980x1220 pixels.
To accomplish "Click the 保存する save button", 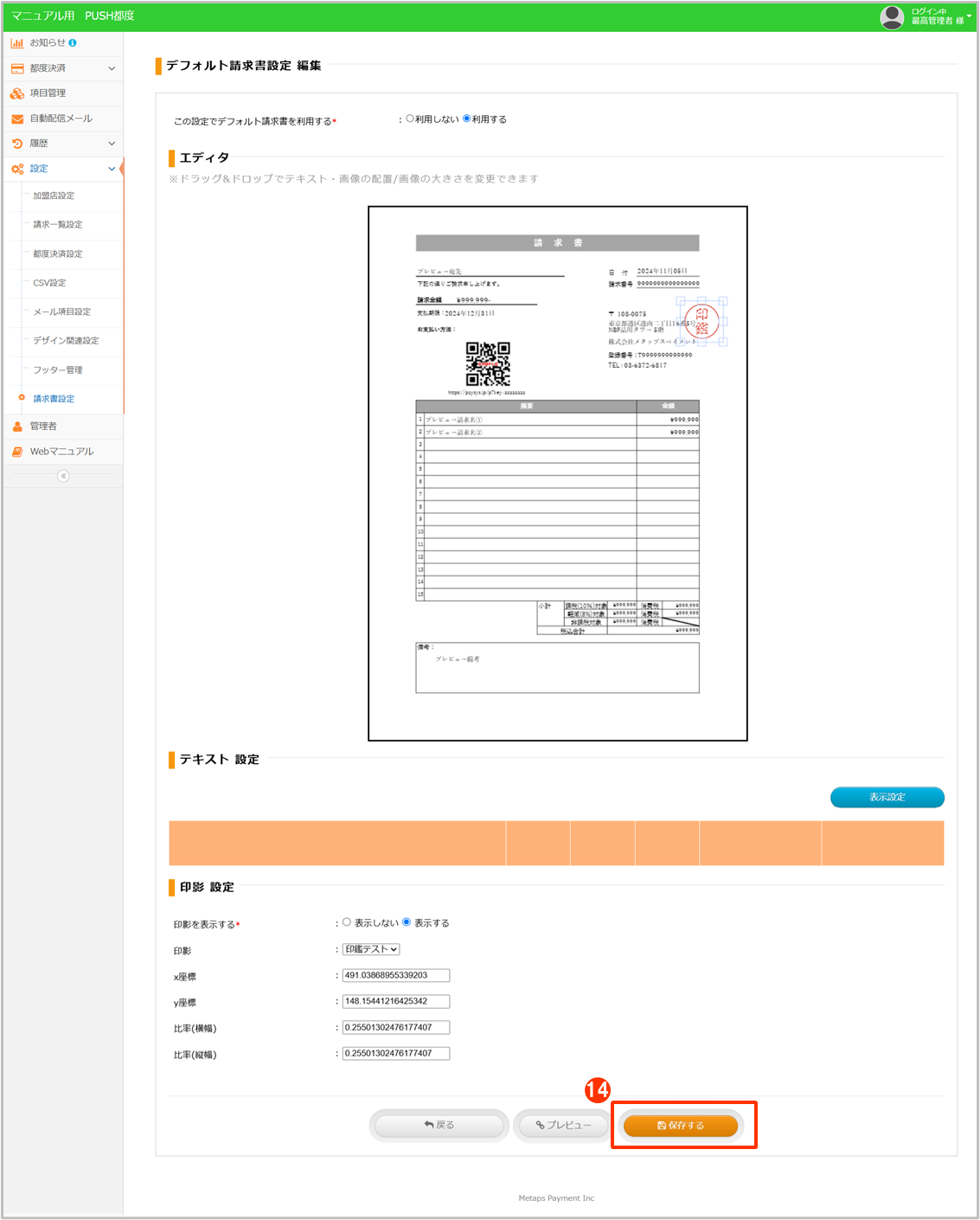I will 681,1126.
